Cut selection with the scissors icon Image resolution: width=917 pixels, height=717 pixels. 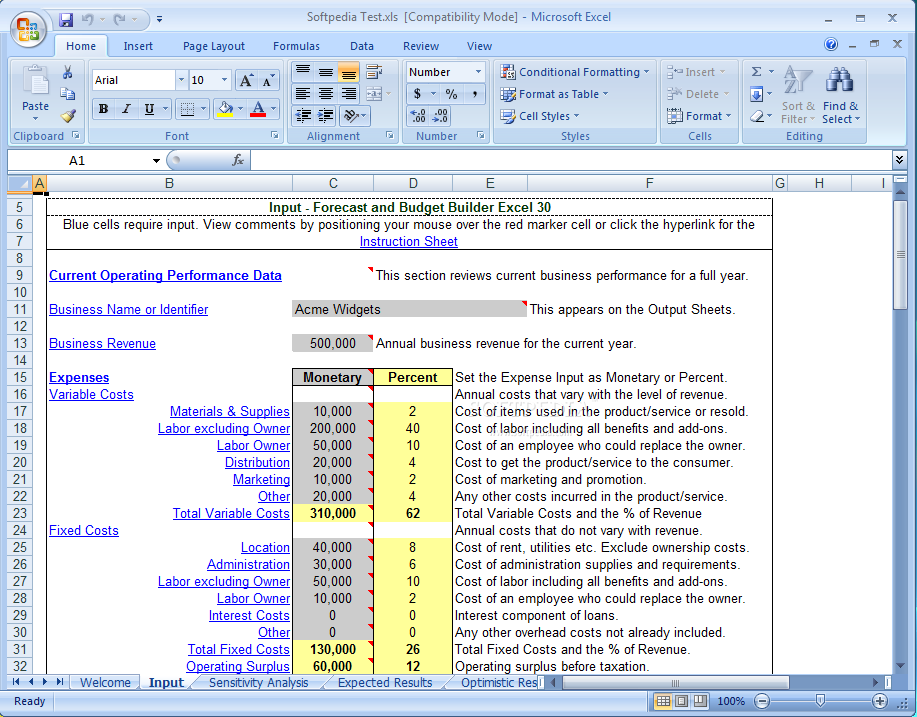tap(68, 72)
